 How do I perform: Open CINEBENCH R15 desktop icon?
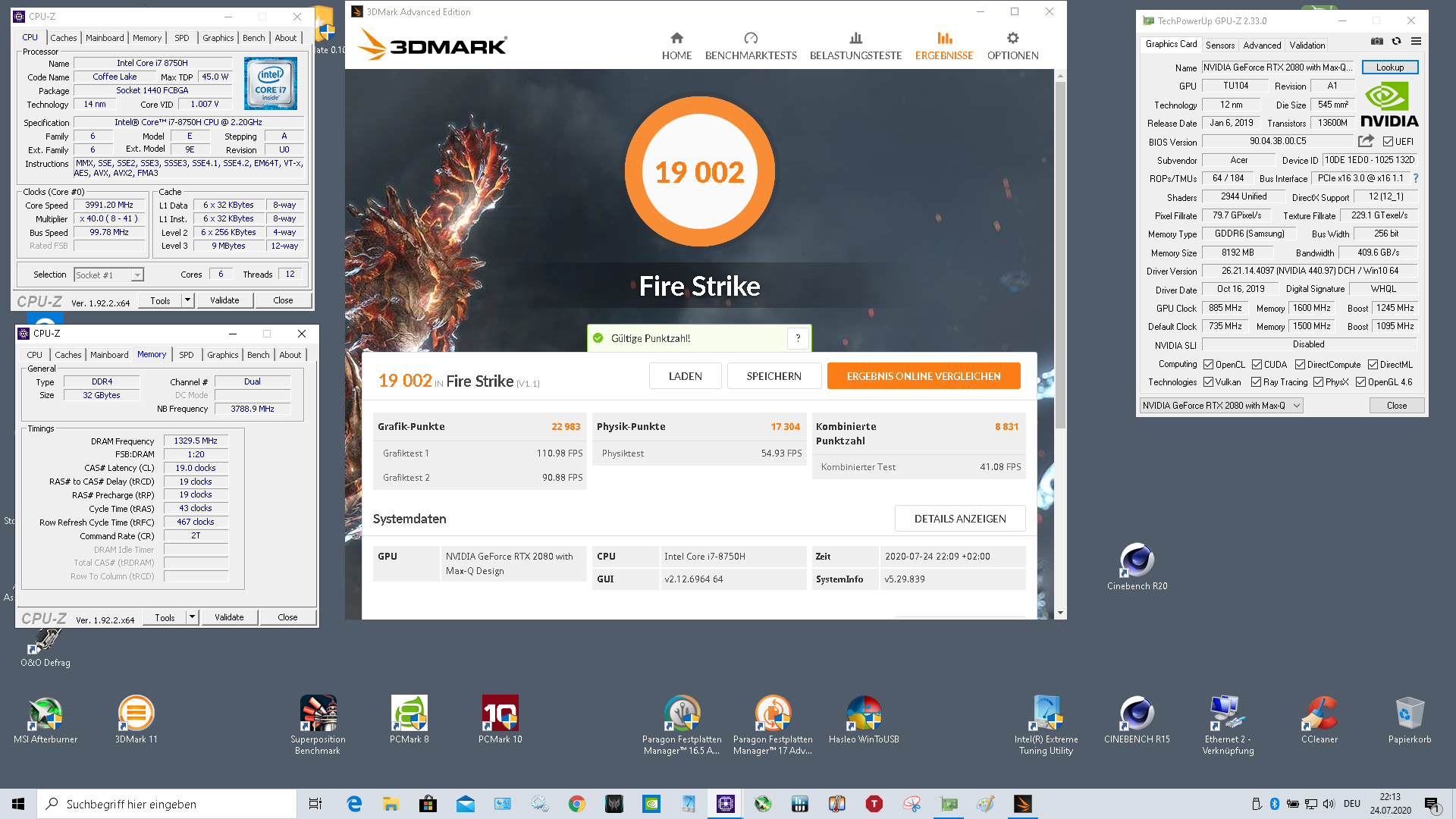[1137, 720]
